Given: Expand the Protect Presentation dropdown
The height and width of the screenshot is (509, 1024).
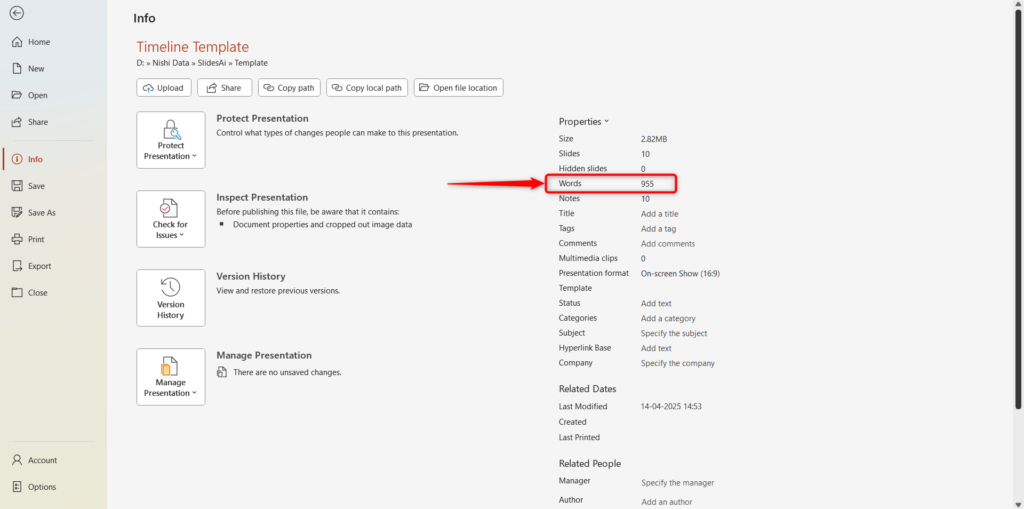Looking at the screenshot, I should point(171,139).
